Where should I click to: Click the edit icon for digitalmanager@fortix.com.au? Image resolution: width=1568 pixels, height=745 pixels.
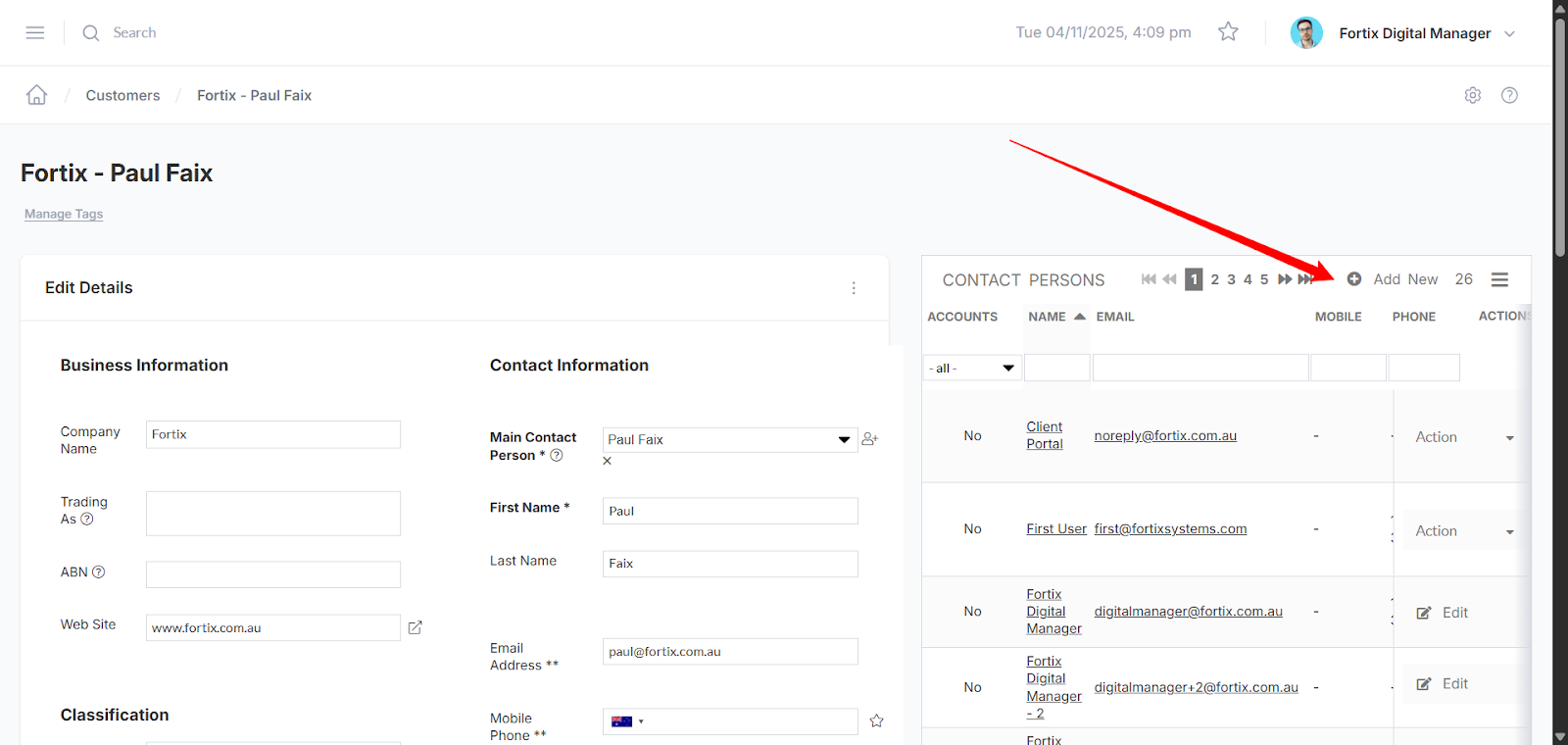[1424, 614]
